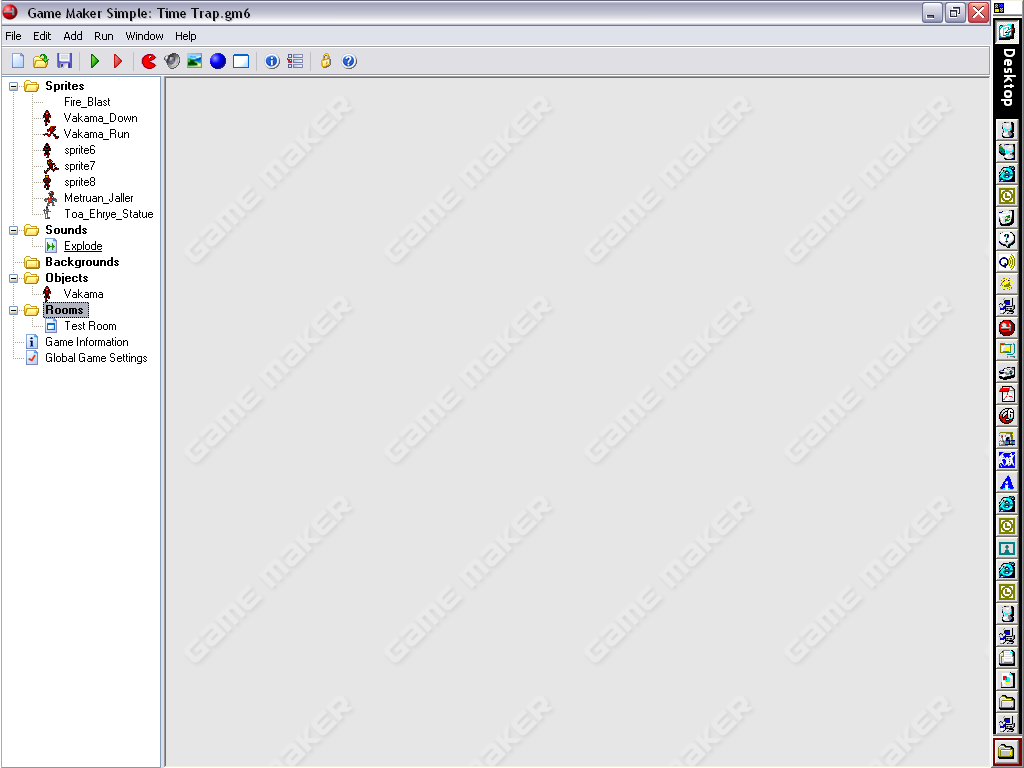The height and width of the screenshot is (768, 1024).
Task: Open the Window menu
Action: (144, 36)
